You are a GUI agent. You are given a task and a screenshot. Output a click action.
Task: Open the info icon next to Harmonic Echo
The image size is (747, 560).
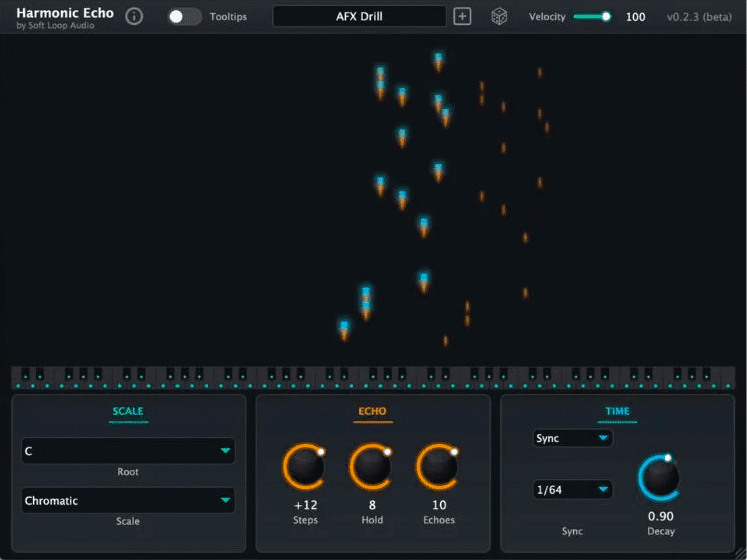pyautogui.click(x=134, y=17)
